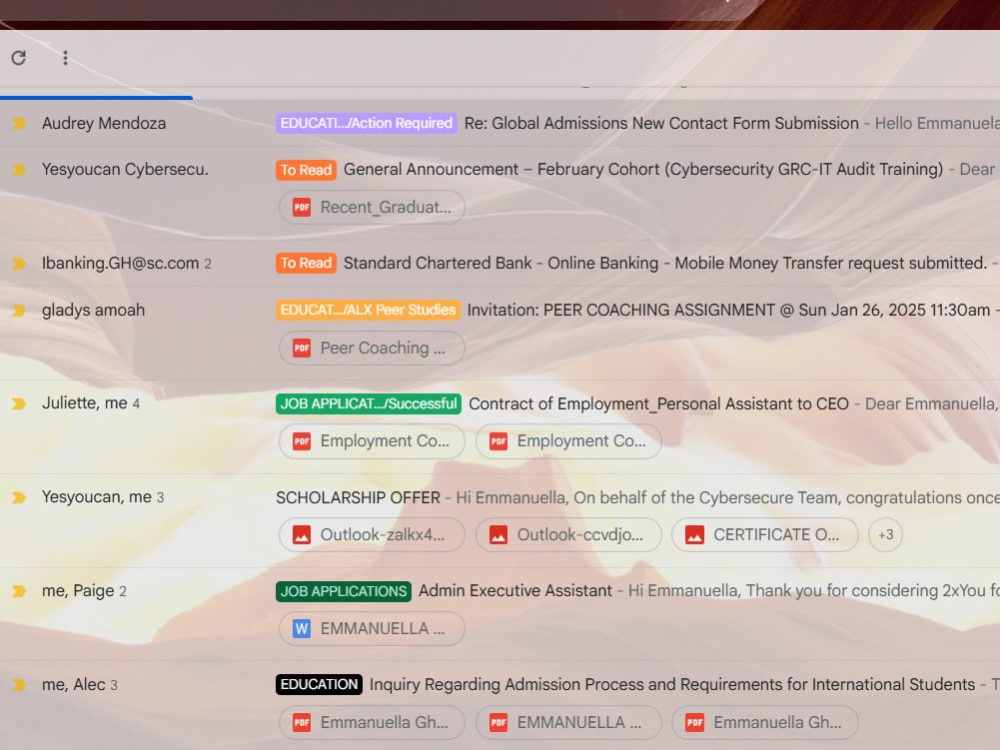Click To Read label on Standard Chartered email
Viewport: 1000px width, 750px height.
(x=306, y=263)
